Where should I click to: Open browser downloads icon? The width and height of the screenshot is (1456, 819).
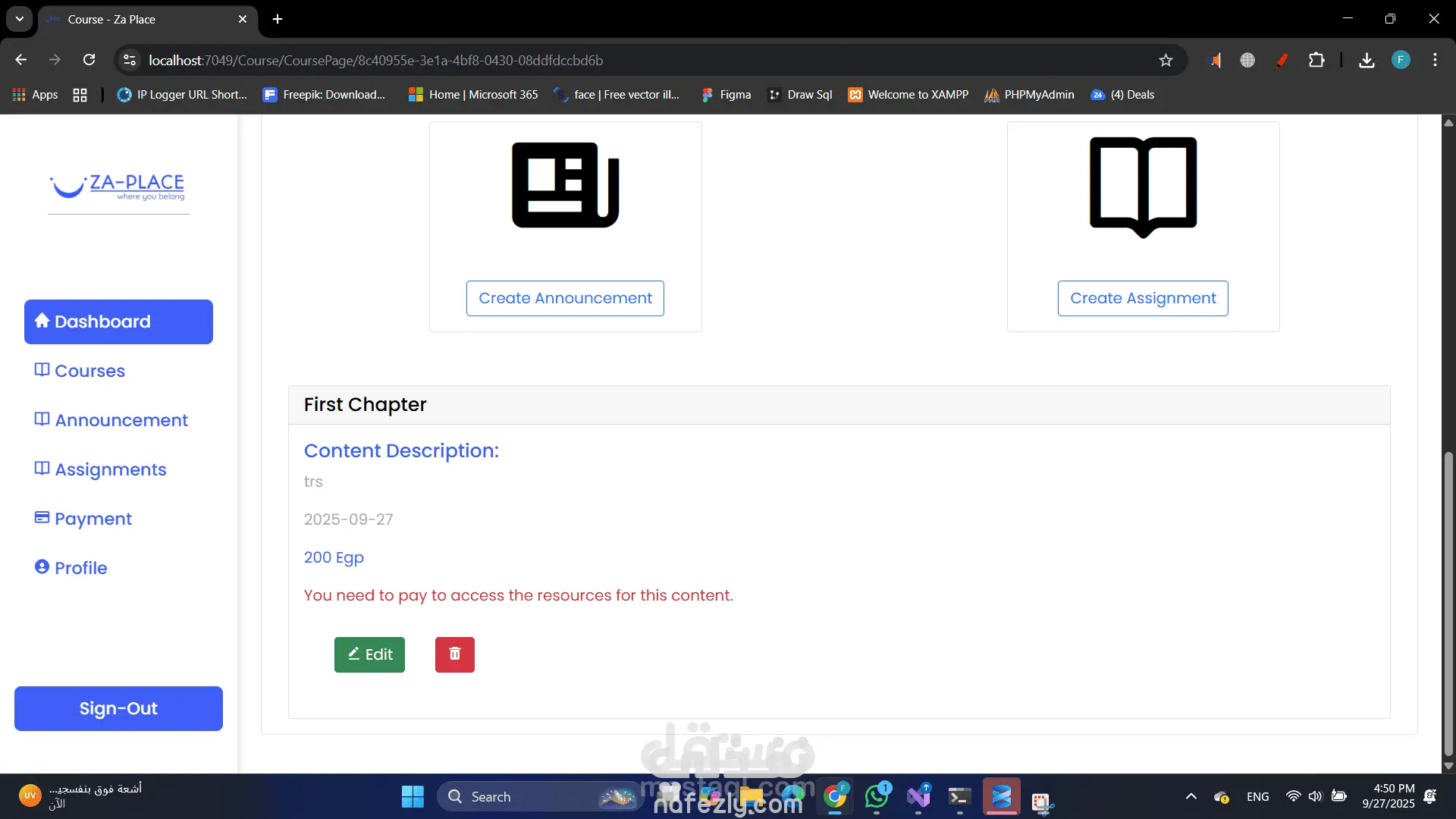click(x=1367, y=60)
